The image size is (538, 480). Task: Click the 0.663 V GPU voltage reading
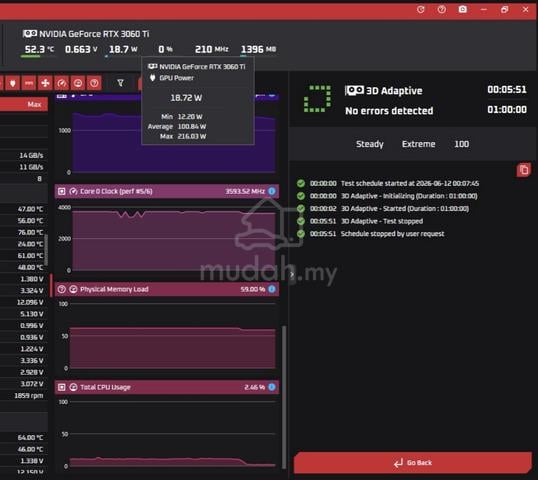click(81, 49)
